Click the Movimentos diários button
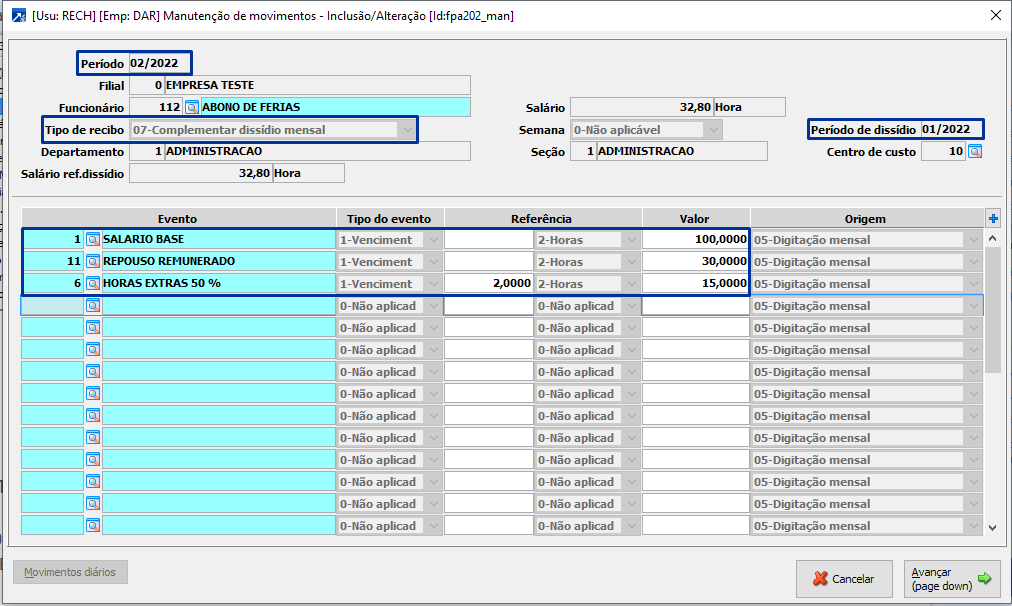1012x606 pixels. tap(70, 573)
